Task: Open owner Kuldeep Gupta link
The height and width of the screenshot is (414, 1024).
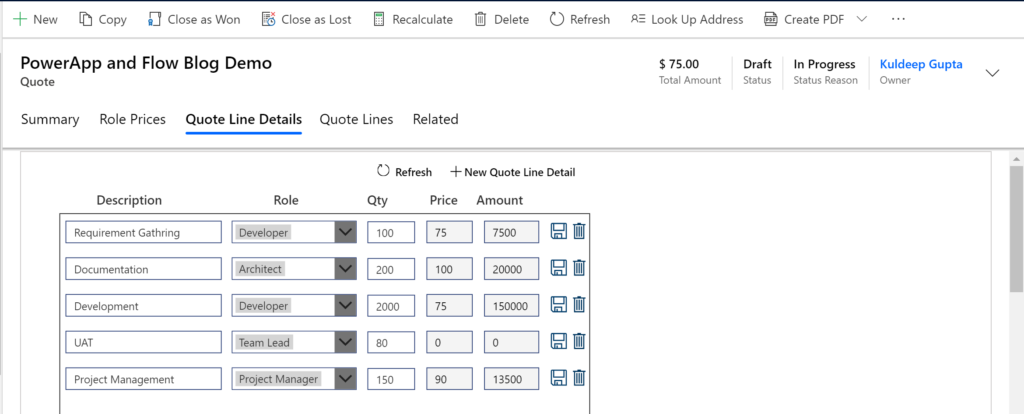Action: pyautogui.click(x=921, y=64)
